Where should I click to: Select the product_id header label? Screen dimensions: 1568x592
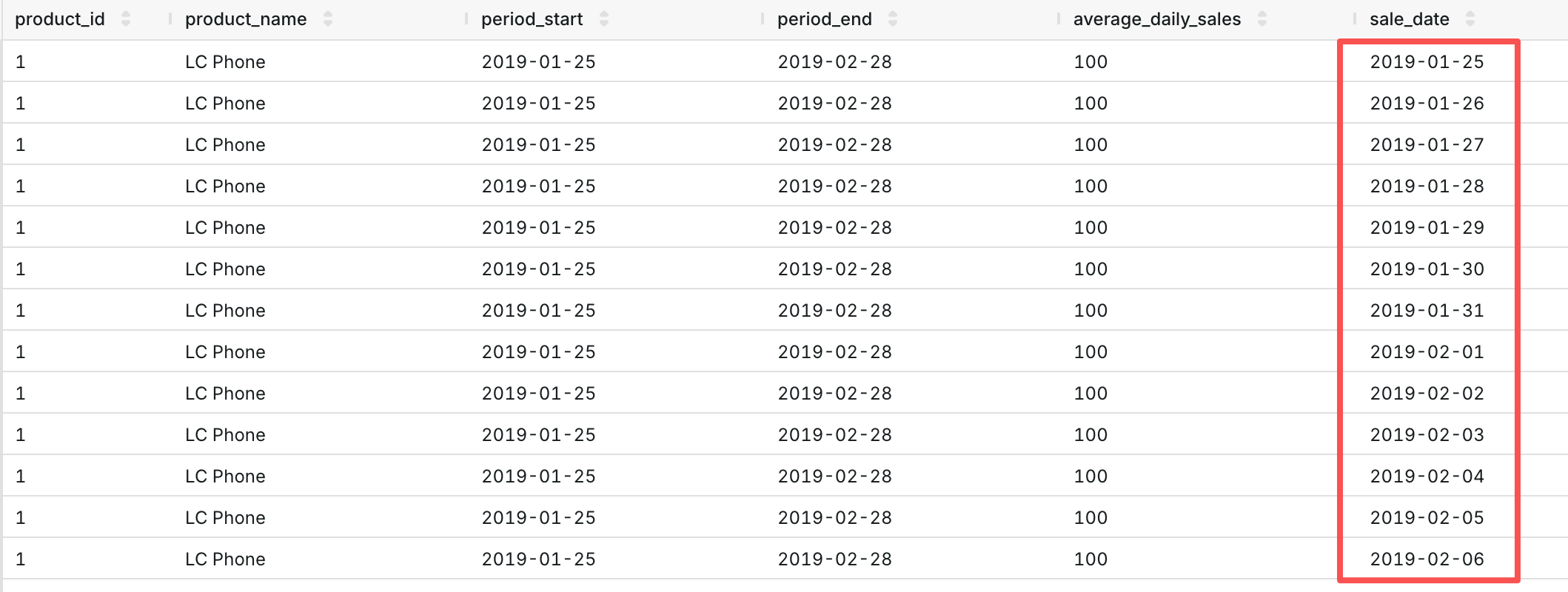point(60,19)
